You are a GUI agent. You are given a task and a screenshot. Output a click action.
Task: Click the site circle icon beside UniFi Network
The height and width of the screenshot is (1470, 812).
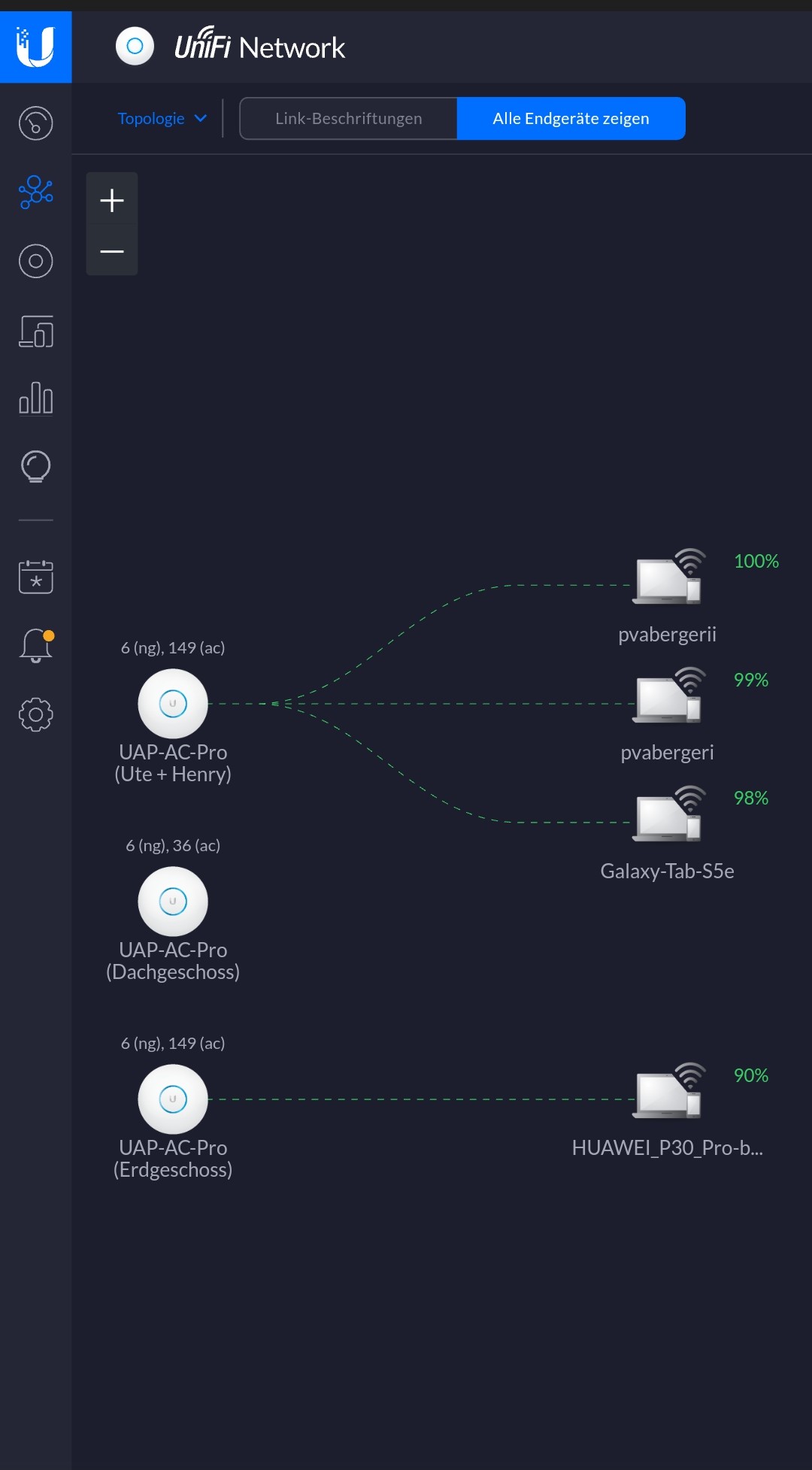135,47
